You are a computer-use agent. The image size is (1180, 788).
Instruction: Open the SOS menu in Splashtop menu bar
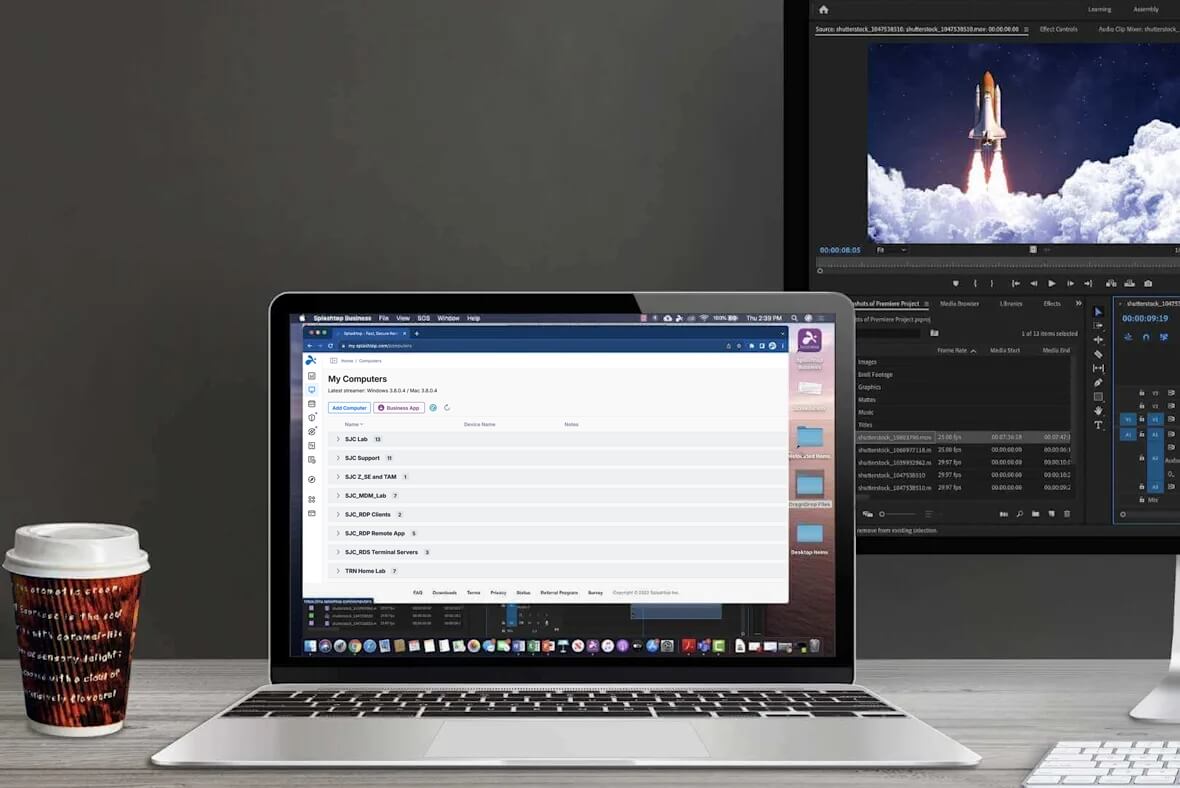pos(424,318)
